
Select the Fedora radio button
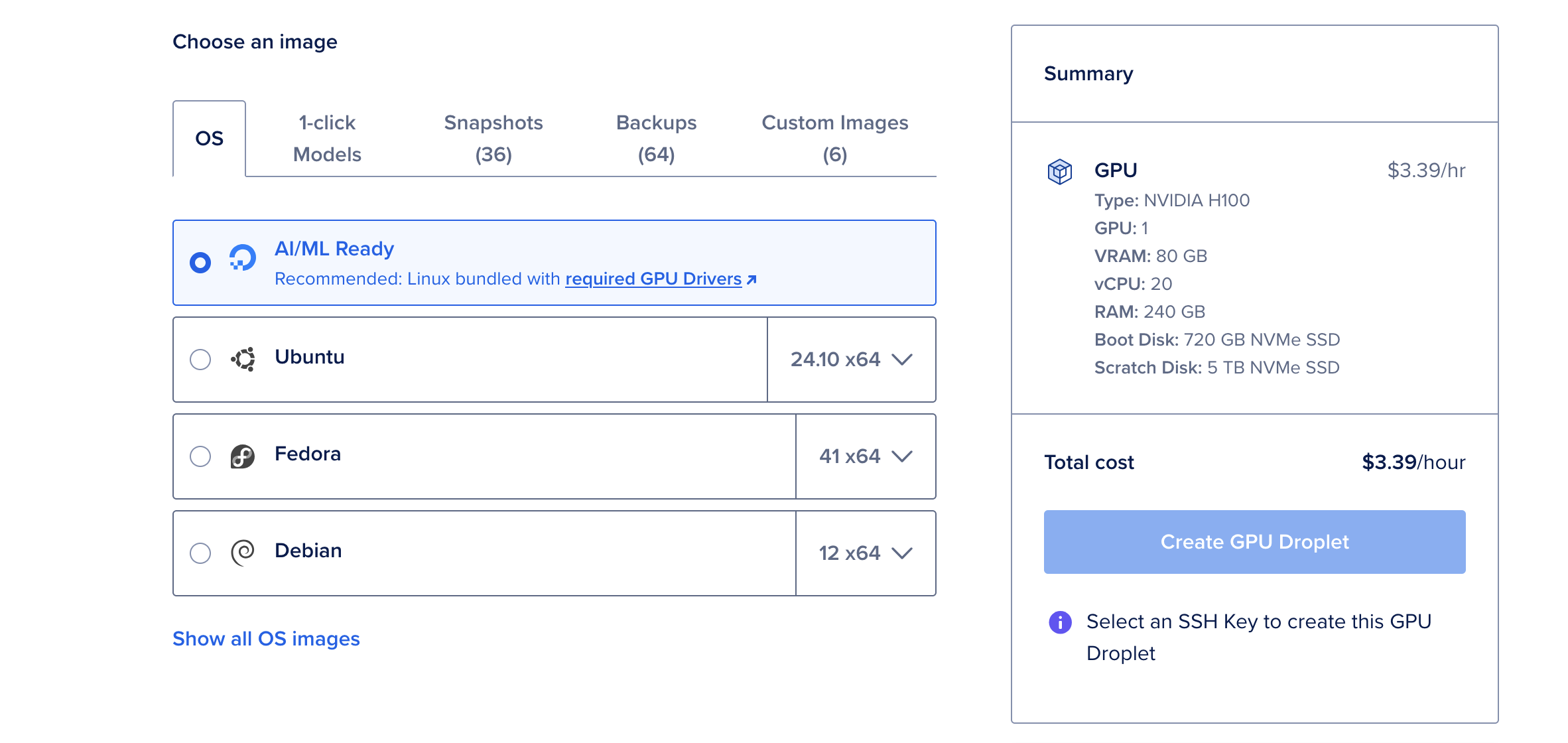click(x=200, y=456)
